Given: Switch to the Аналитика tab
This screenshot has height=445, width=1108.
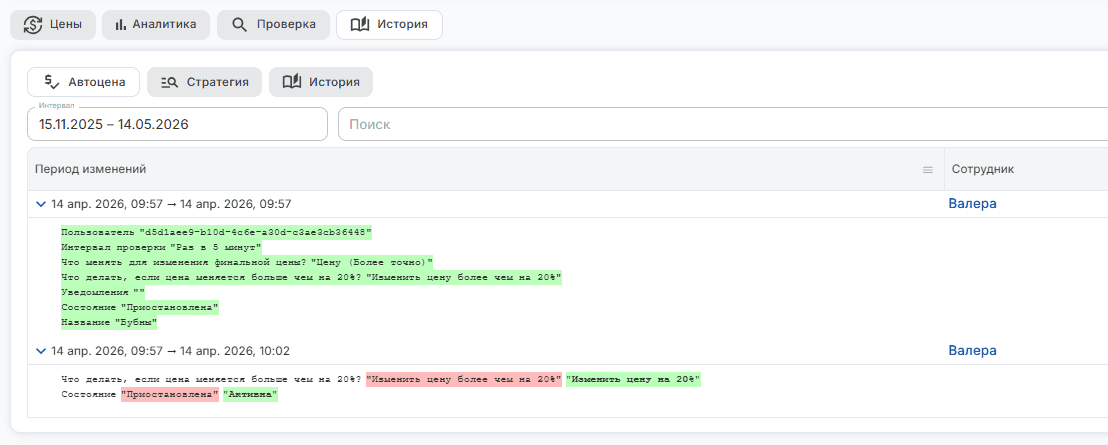Looking at the screenshot, I should point(155,25).
